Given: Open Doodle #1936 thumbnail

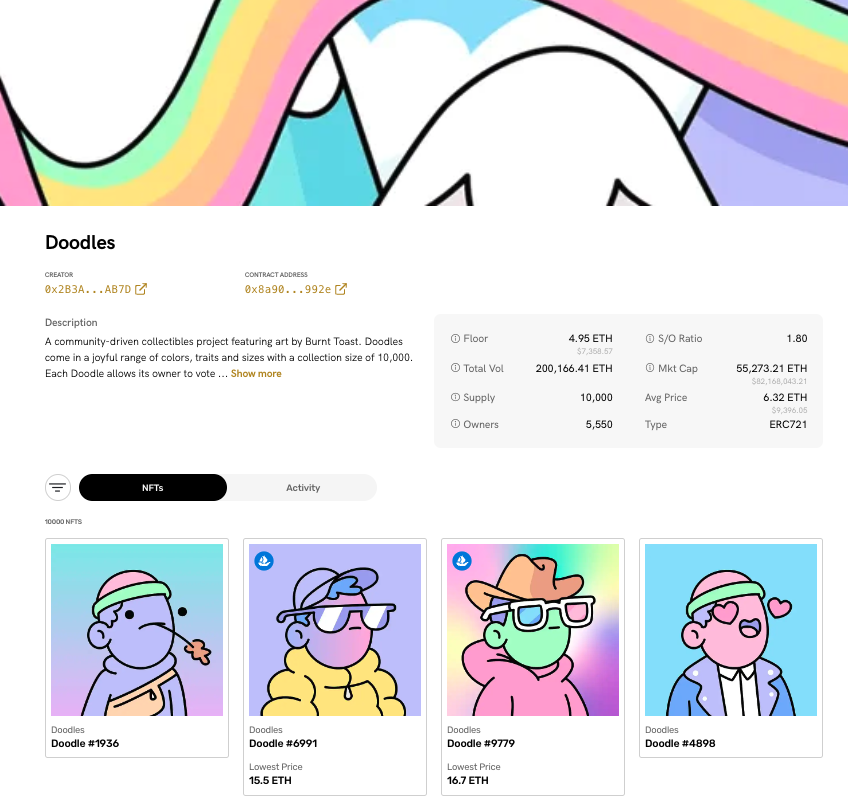Looking at the screenshot, I should click(x=137, y=630).
